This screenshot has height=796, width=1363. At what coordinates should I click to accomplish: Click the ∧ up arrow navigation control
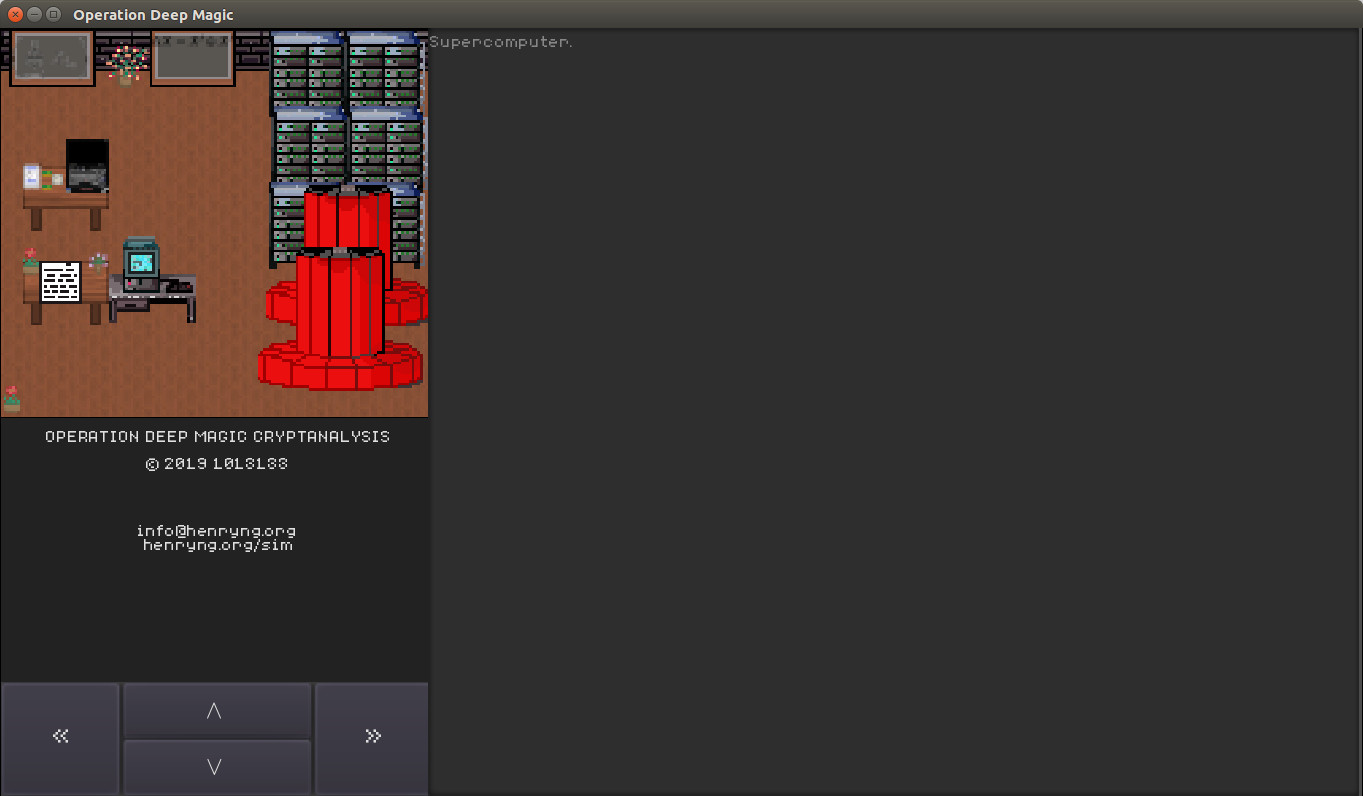point(216,710)
